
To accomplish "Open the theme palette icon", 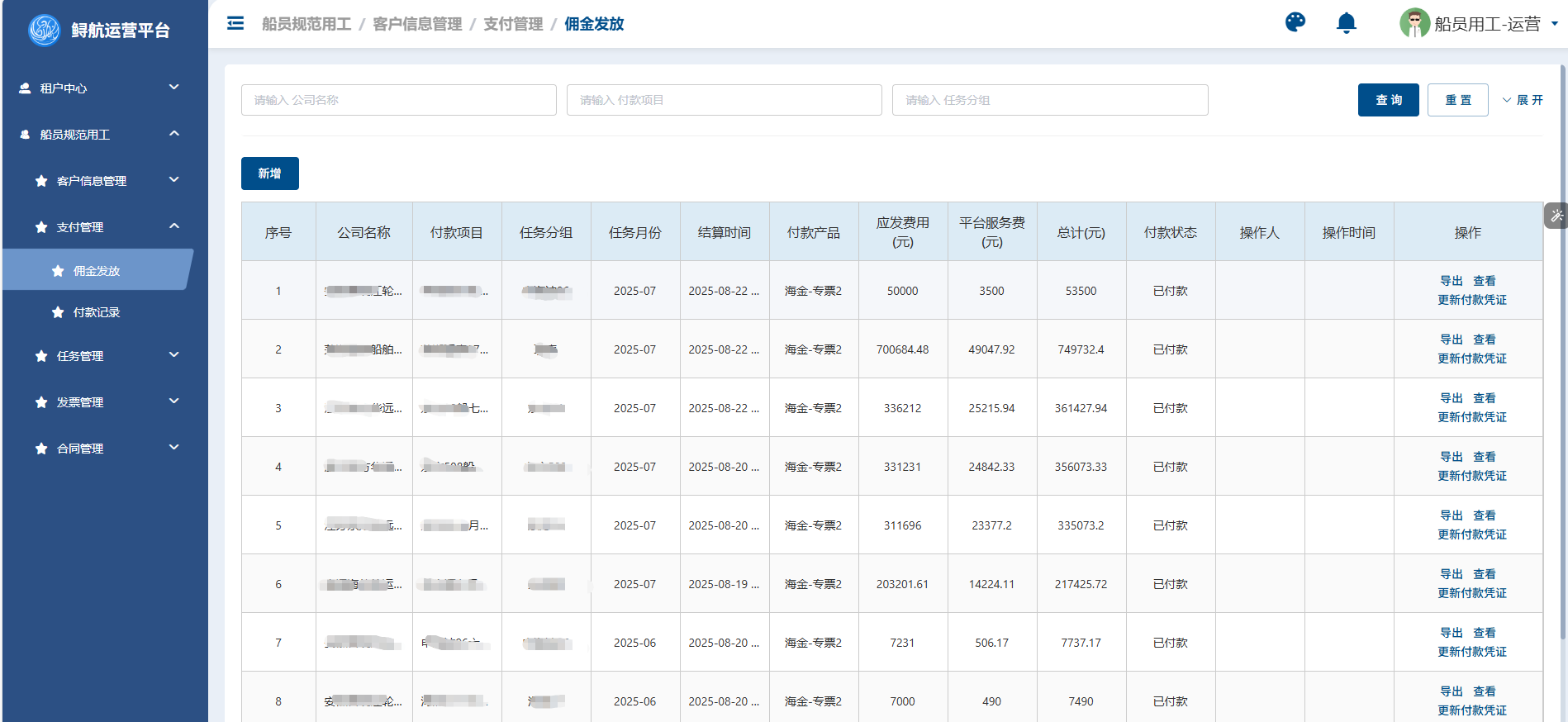I will pyautogui.click(x=1295, y=22).
